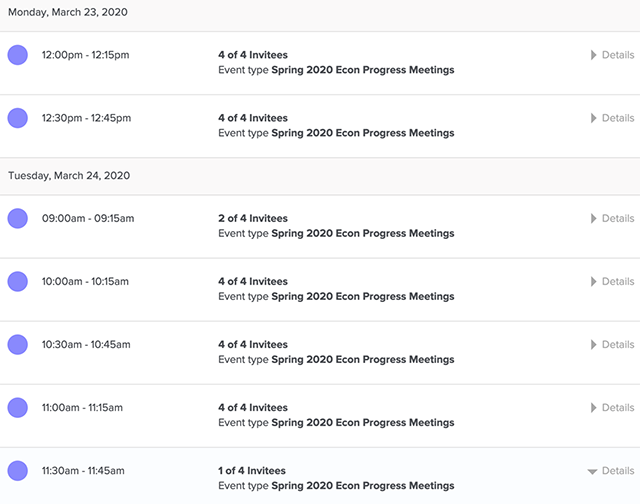640x504 pixels.
Task: Click the Monday, March 23, 2020 date header
Action: coord(68,12)
